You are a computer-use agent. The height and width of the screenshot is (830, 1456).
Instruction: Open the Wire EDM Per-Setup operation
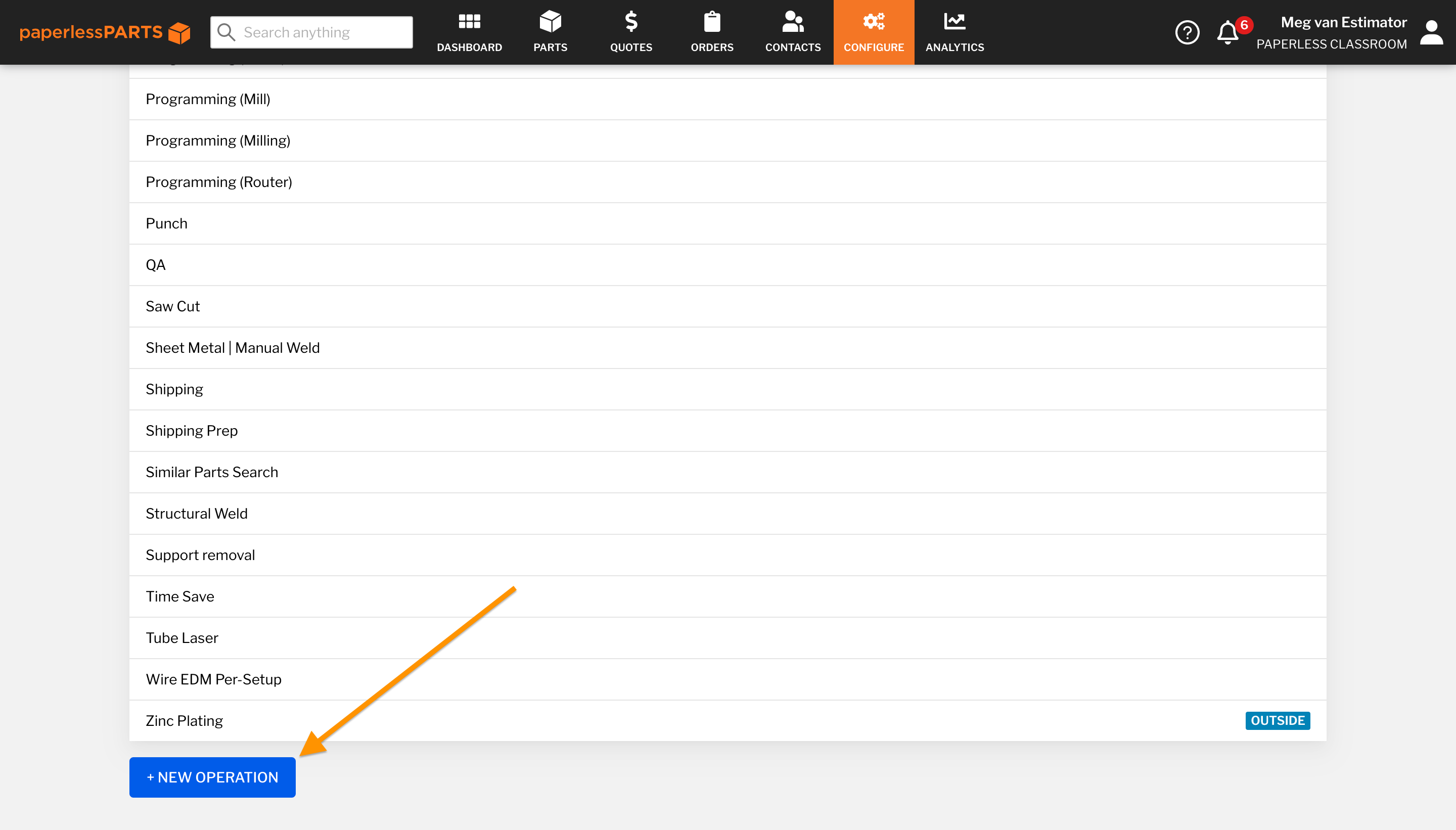point(214,679)
